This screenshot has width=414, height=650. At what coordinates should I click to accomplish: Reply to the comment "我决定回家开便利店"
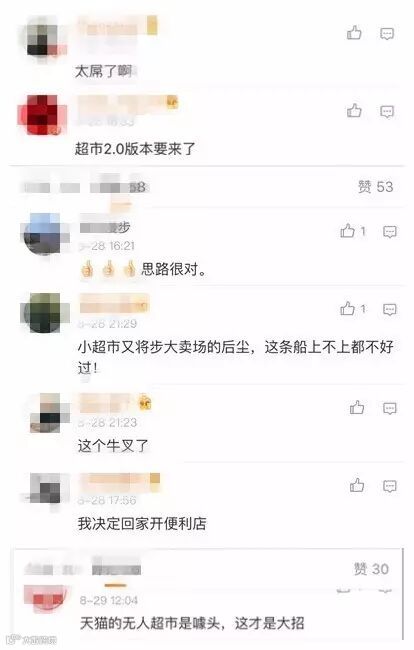[x=390, y=486]
